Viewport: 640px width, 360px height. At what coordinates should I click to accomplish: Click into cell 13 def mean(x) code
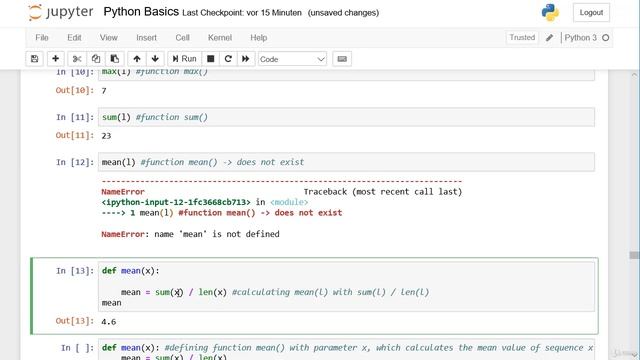(x=346, y=287)
